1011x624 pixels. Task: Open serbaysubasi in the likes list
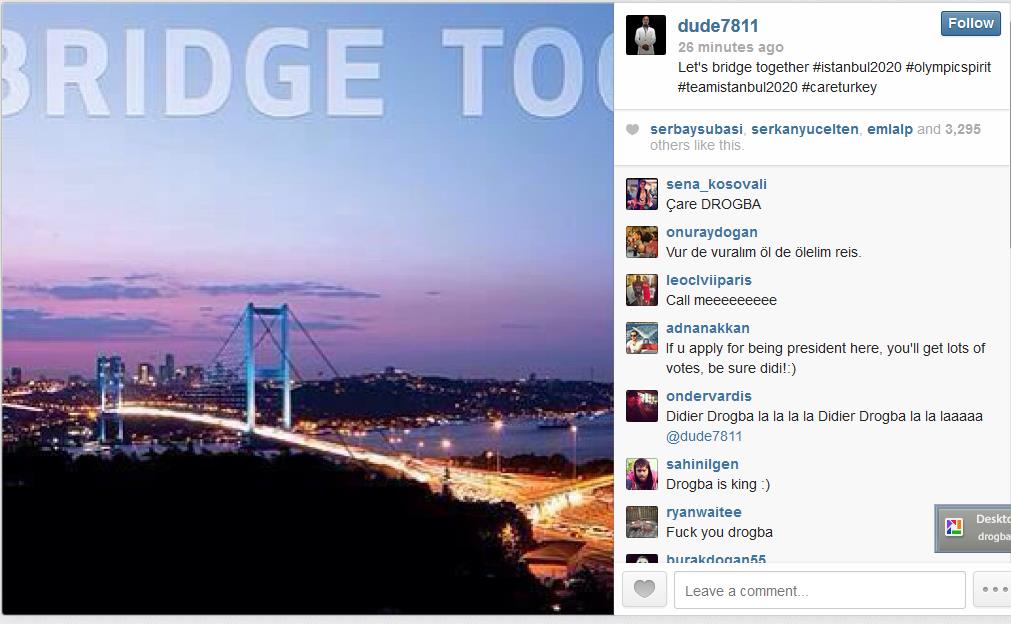(x=696, y=129)
